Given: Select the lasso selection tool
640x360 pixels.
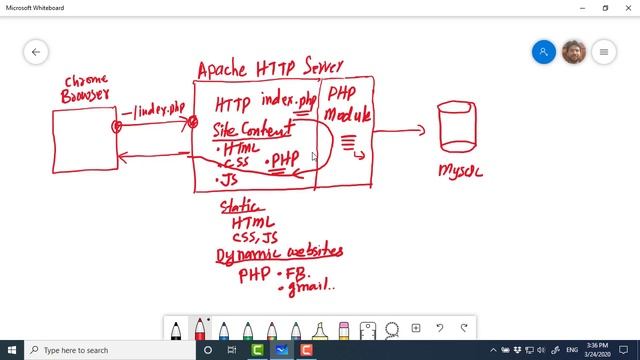Looking at the screenshot, I should pyautogui.click(x=392, y=330).
